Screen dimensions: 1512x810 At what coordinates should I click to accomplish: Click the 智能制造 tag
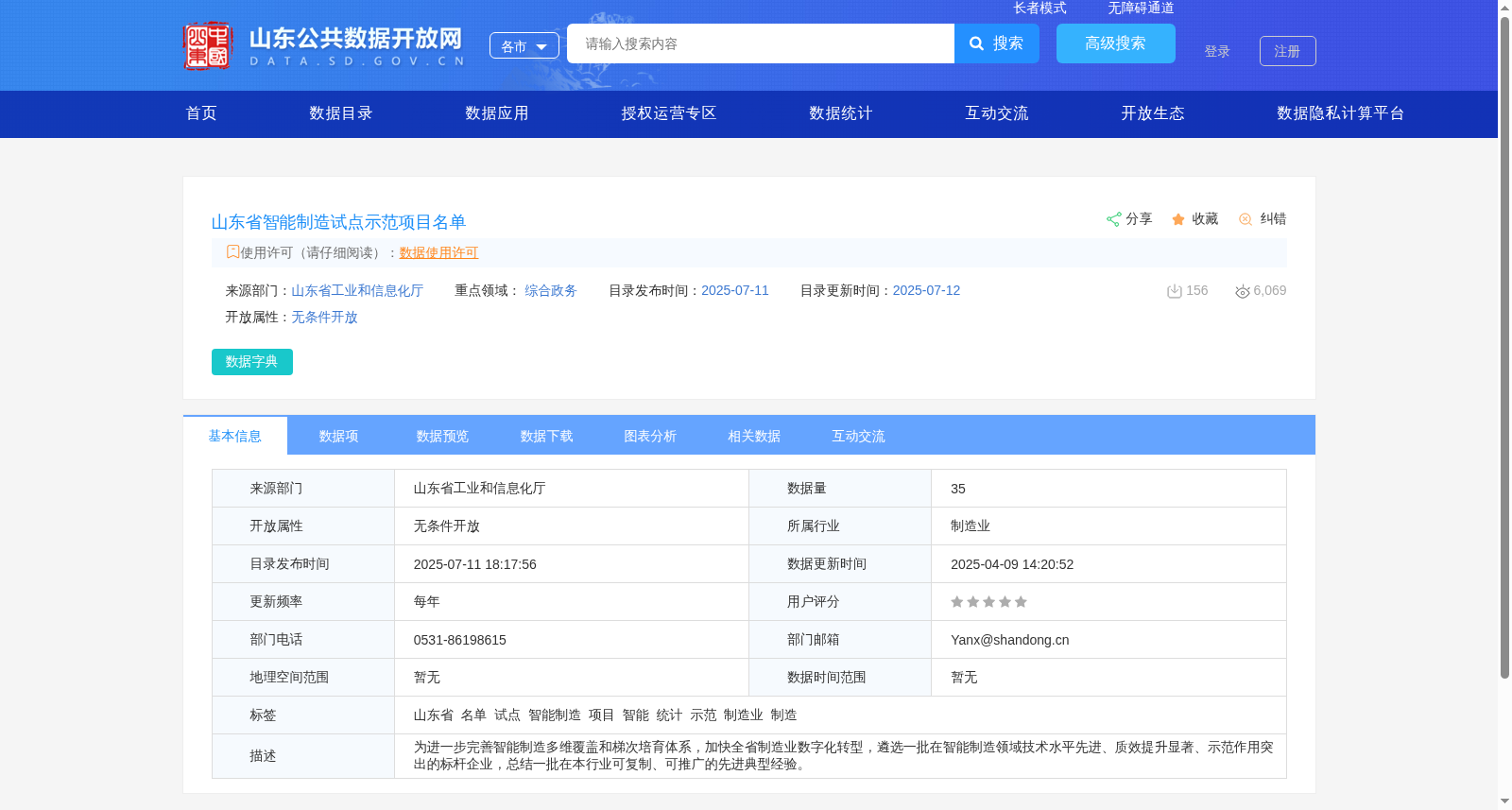555,715
